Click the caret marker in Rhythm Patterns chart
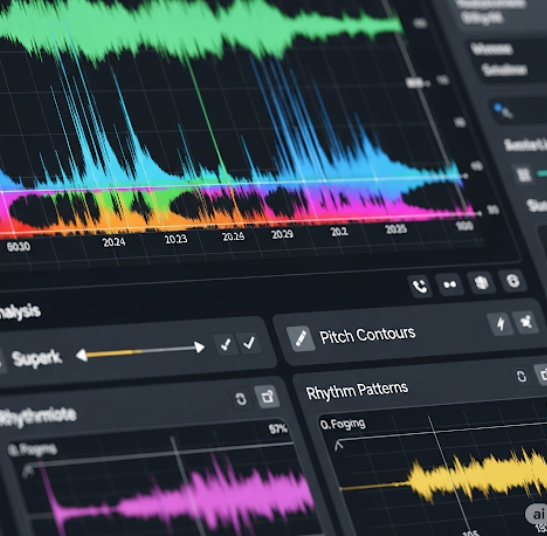 (338, 445)
